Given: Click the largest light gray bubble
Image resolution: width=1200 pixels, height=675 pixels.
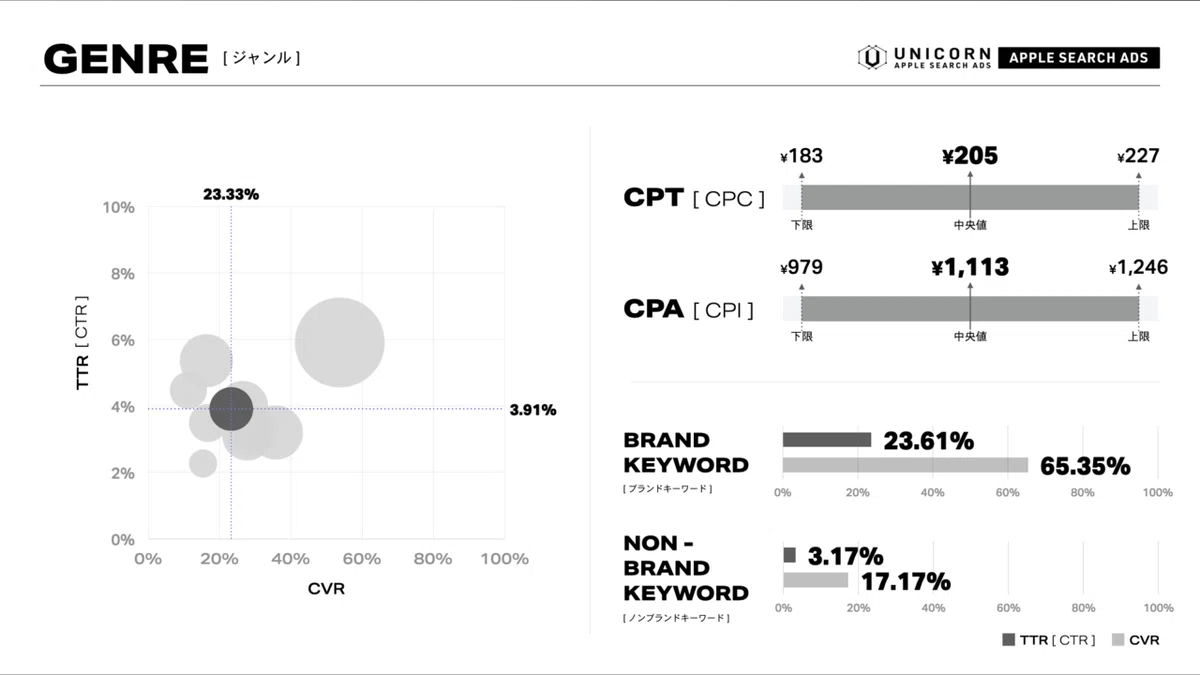Looking at the screenshot, I should (340, 342).
